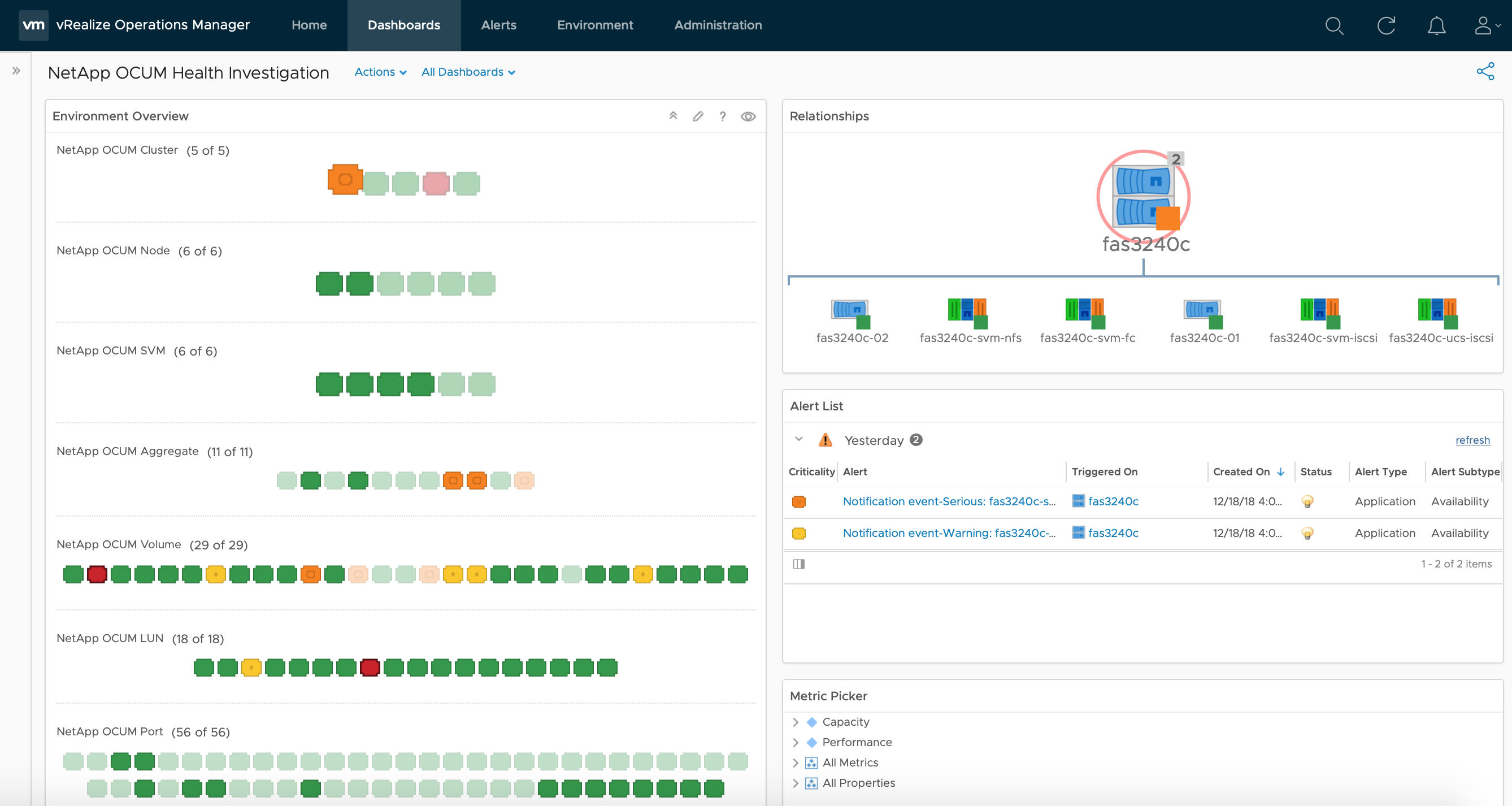The height and width of the screenshot is (806, 1512).
Task: Edit the Environment Overview widget pencil
Action: point(698,116)
